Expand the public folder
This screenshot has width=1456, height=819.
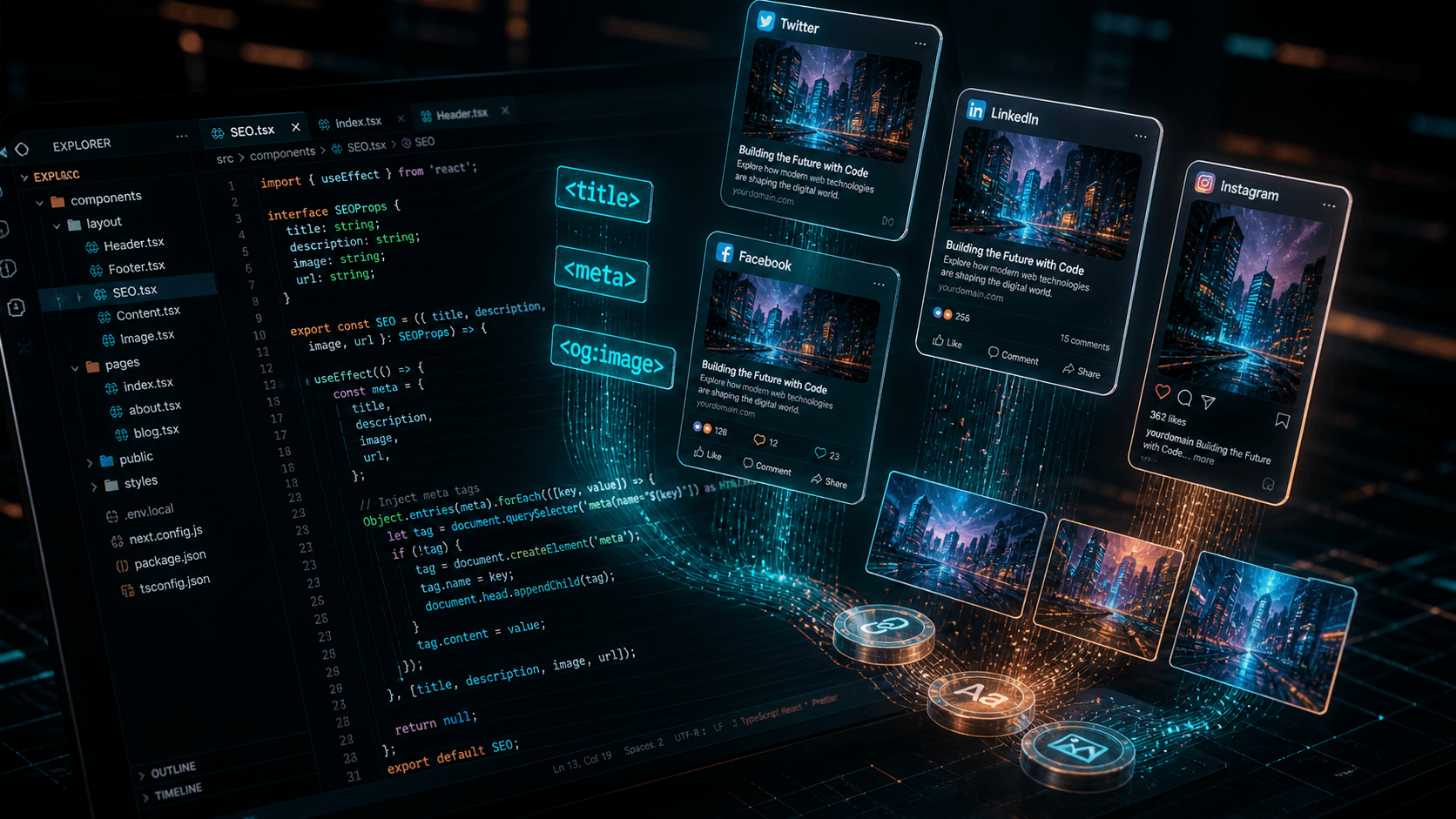tap(90, 462)
